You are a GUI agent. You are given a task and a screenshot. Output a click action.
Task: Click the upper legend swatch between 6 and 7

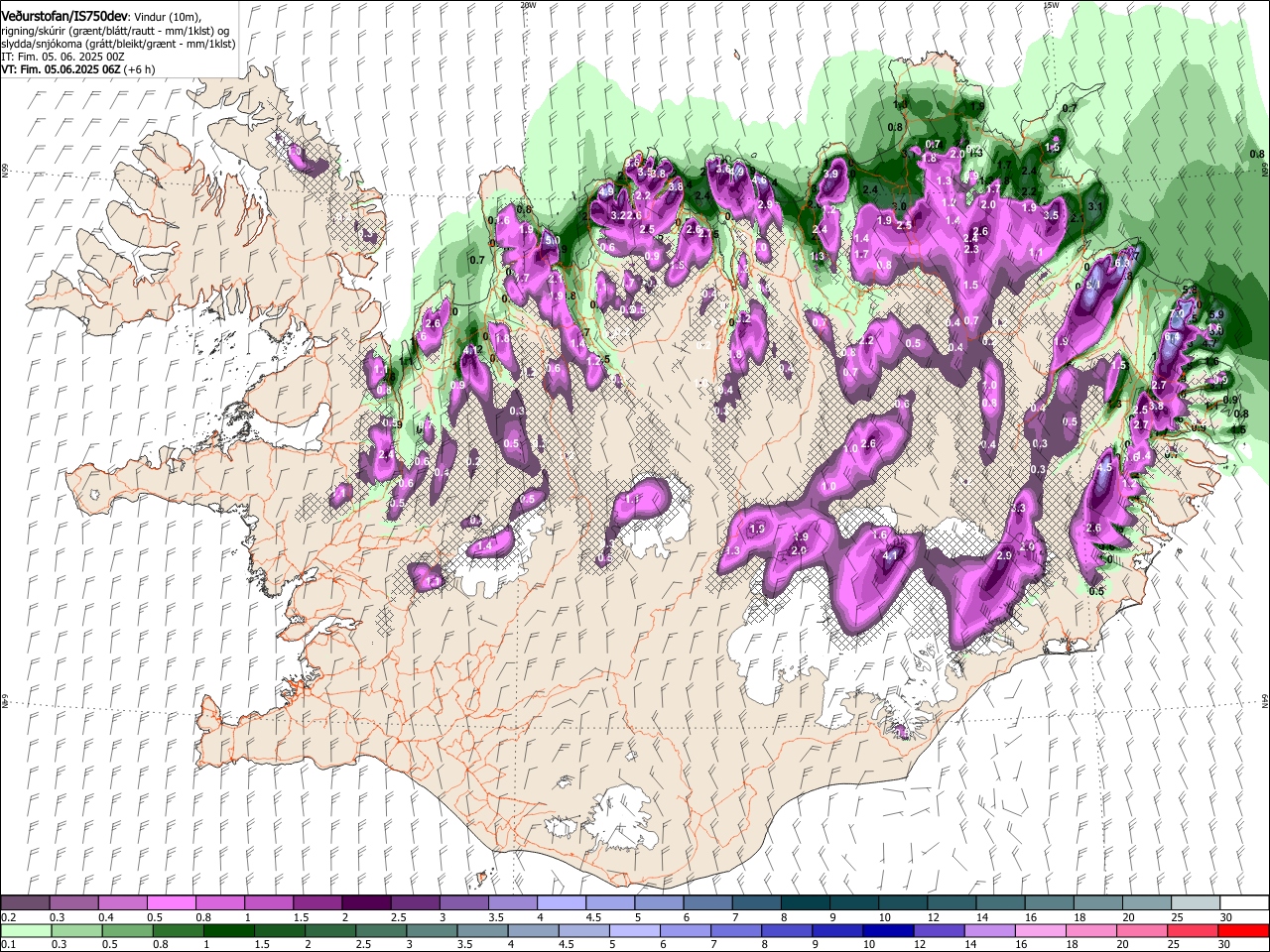[x=706, y=902]
